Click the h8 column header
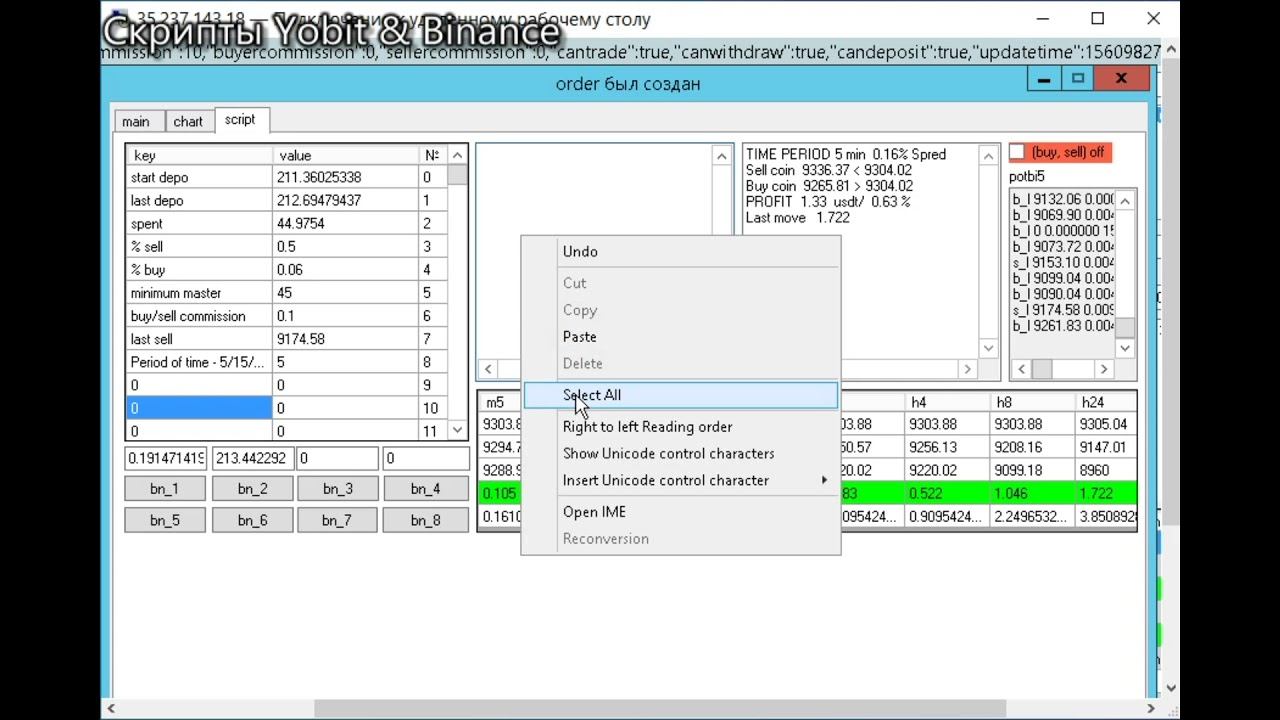 tap(1032, 402)
